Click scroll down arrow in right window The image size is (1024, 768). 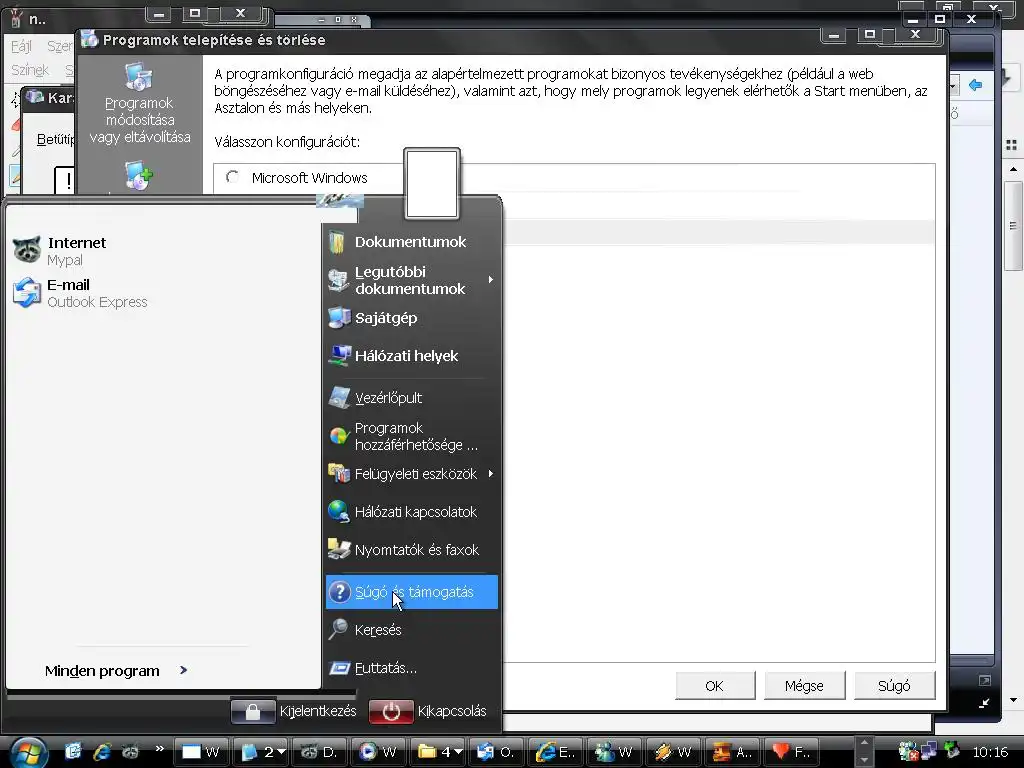[x=1013, y=700]
